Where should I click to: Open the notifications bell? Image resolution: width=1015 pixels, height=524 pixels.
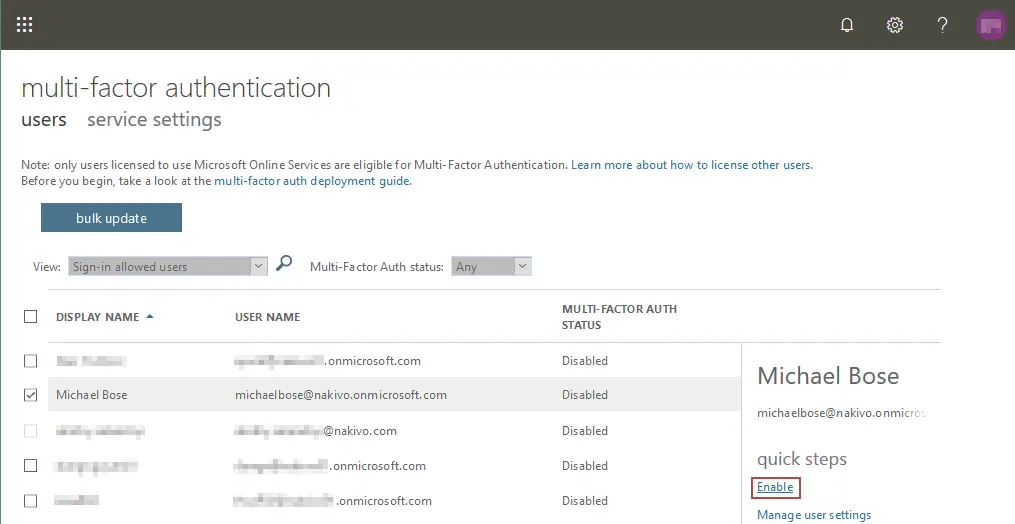pyautogui.click(x=847, y=25)
